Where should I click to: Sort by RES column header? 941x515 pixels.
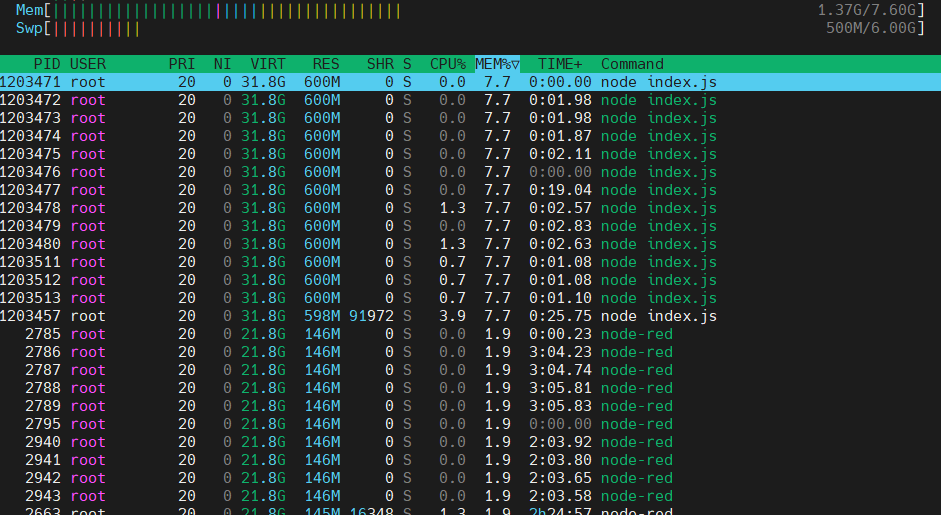tap(326, 64)
